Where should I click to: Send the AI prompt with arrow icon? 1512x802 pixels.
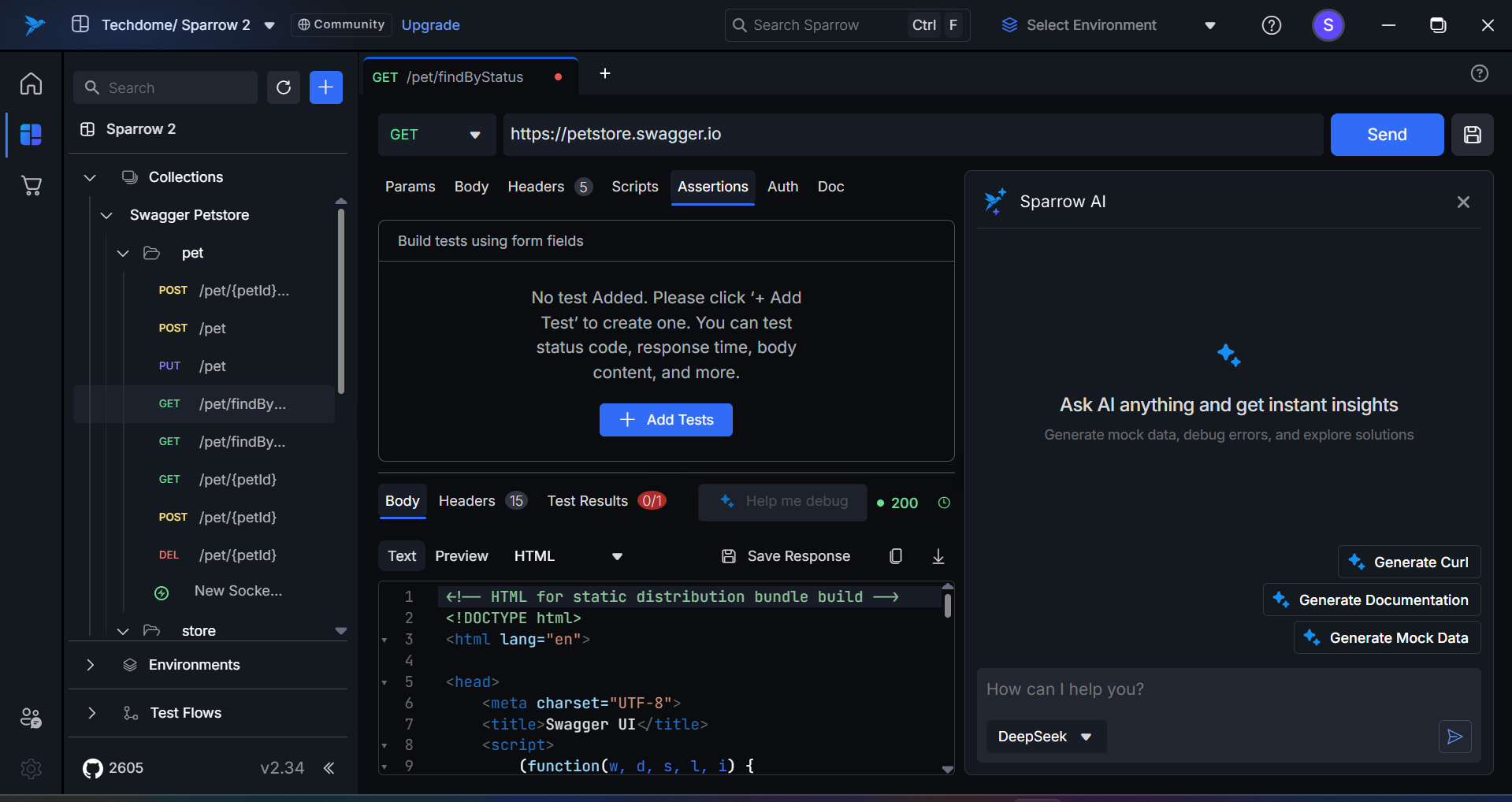tap(1454, 737)
